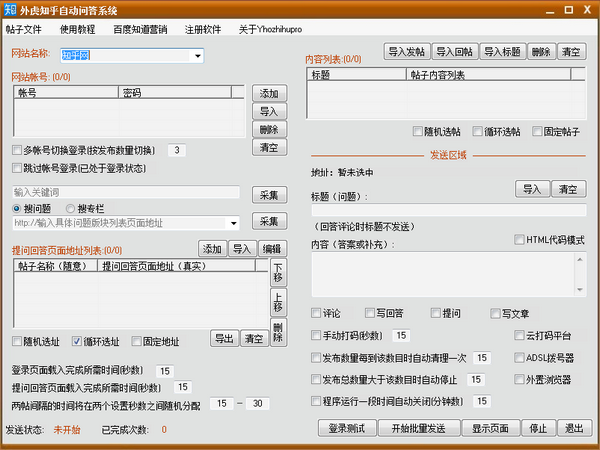Viewport: 600px width, 450px height.
Task: Click 下移 to move address down
Action: pos(278,271)
